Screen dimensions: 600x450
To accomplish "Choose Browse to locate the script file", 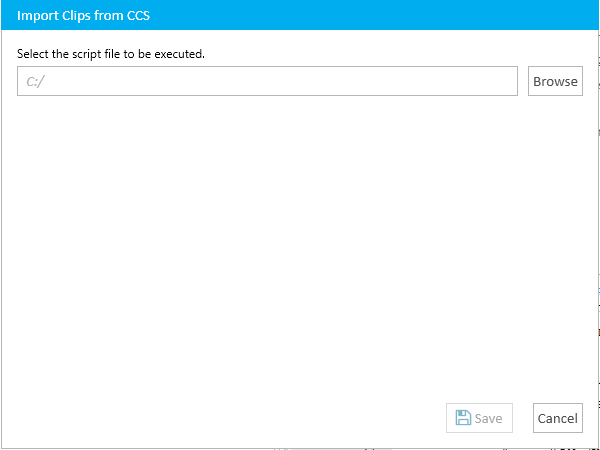I will (x=555, y=81).
